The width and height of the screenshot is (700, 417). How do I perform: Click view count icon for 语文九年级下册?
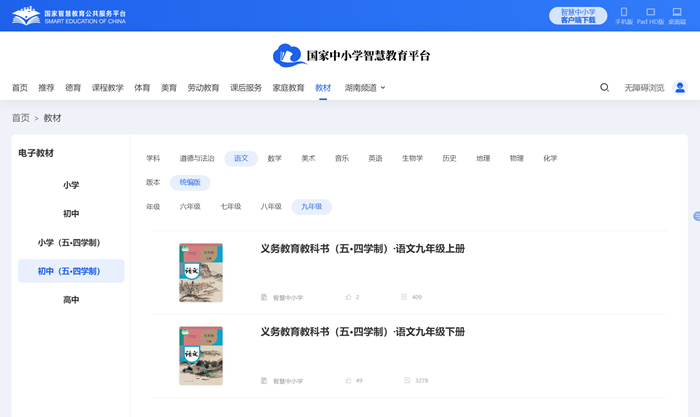(407, 381)
